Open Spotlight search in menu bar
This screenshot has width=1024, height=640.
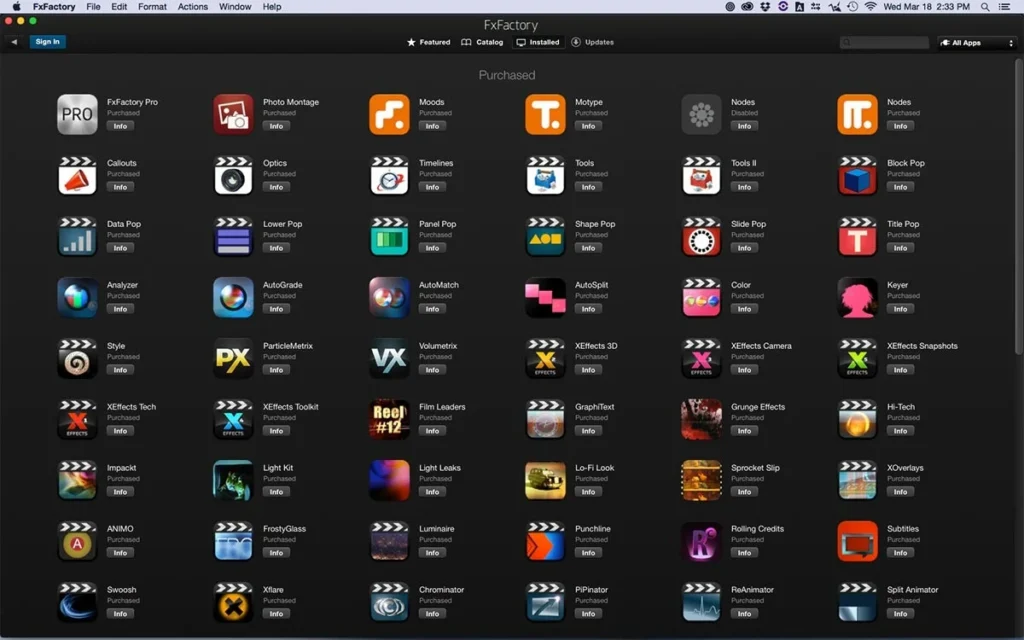click(985, 7)
